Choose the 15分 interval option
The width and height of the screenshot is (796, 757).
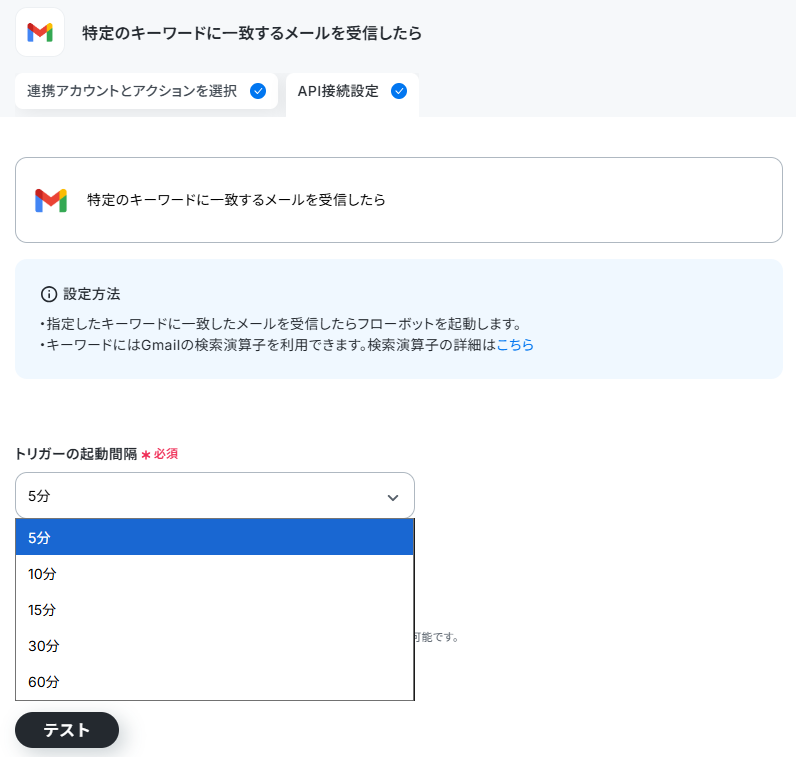coord(215,610)
